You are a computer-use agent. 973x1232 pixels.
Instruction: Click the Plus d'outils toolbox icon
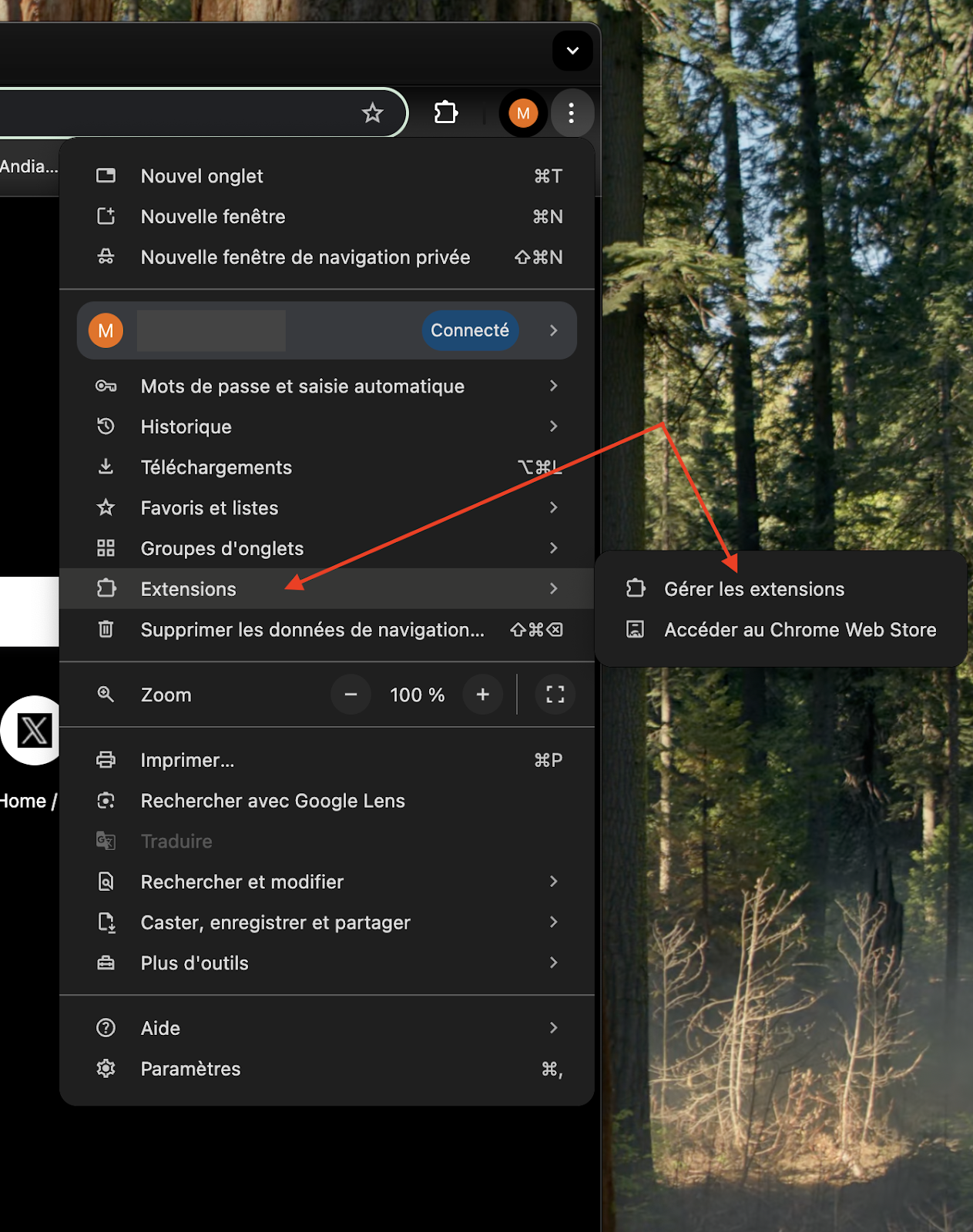(x=106, y=963)
